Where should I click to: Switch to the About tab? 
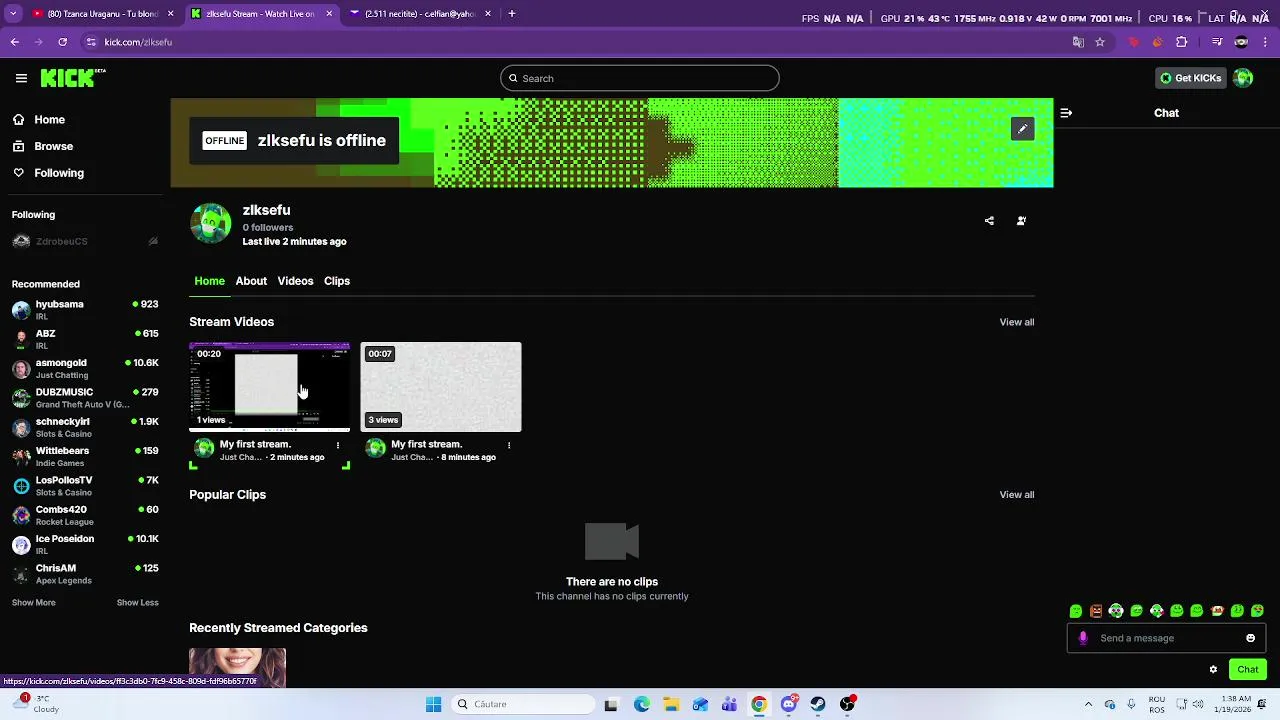tap(251, 281)
